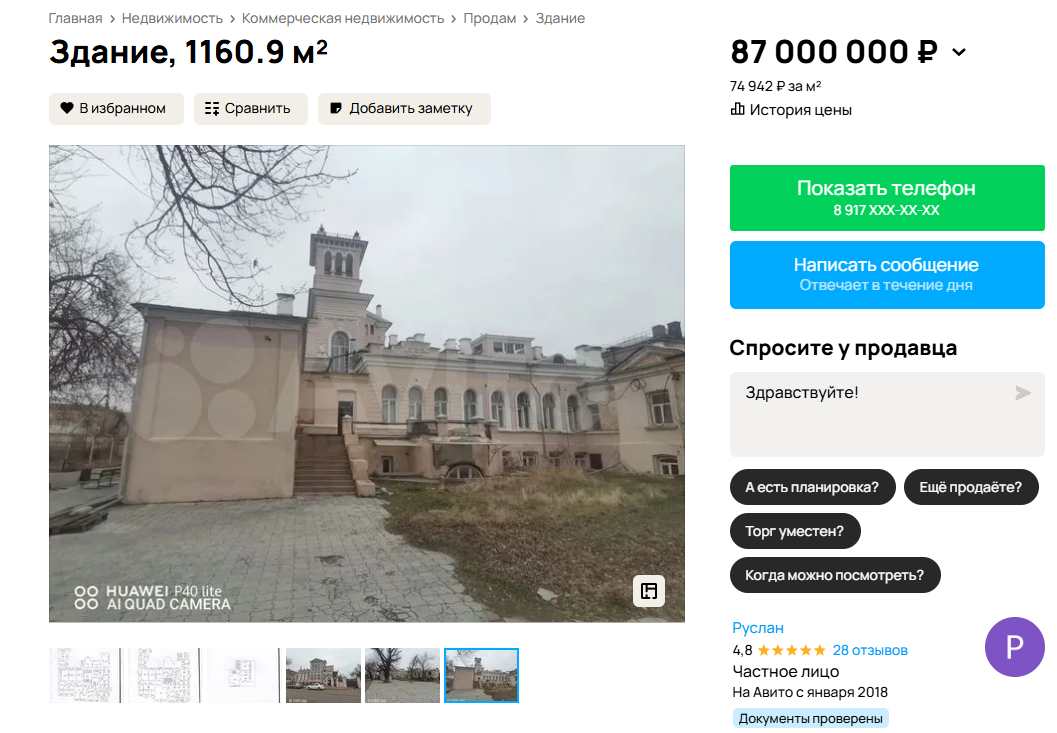Click the Добавить заметку note icon
Image resolution: width=1057 pixels, height=733 pixels.
click(x=336, y=108)
